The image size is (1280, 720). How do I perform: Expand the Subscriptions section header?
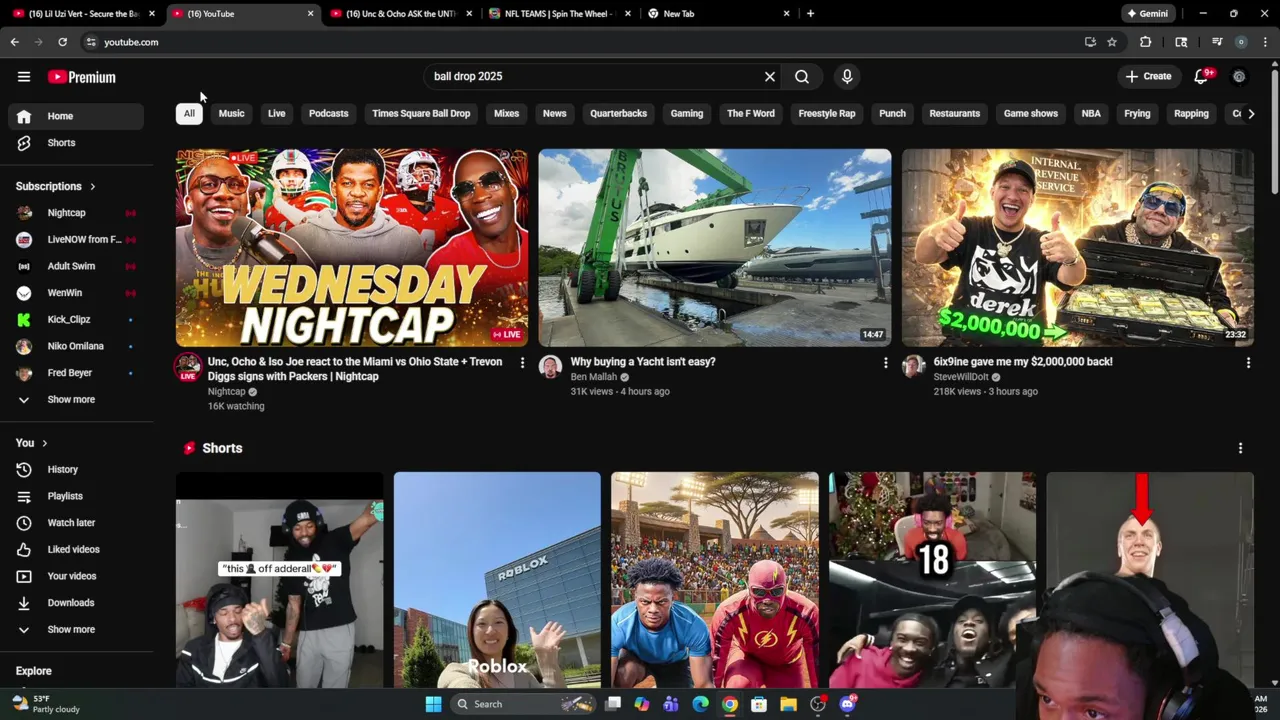56,186
